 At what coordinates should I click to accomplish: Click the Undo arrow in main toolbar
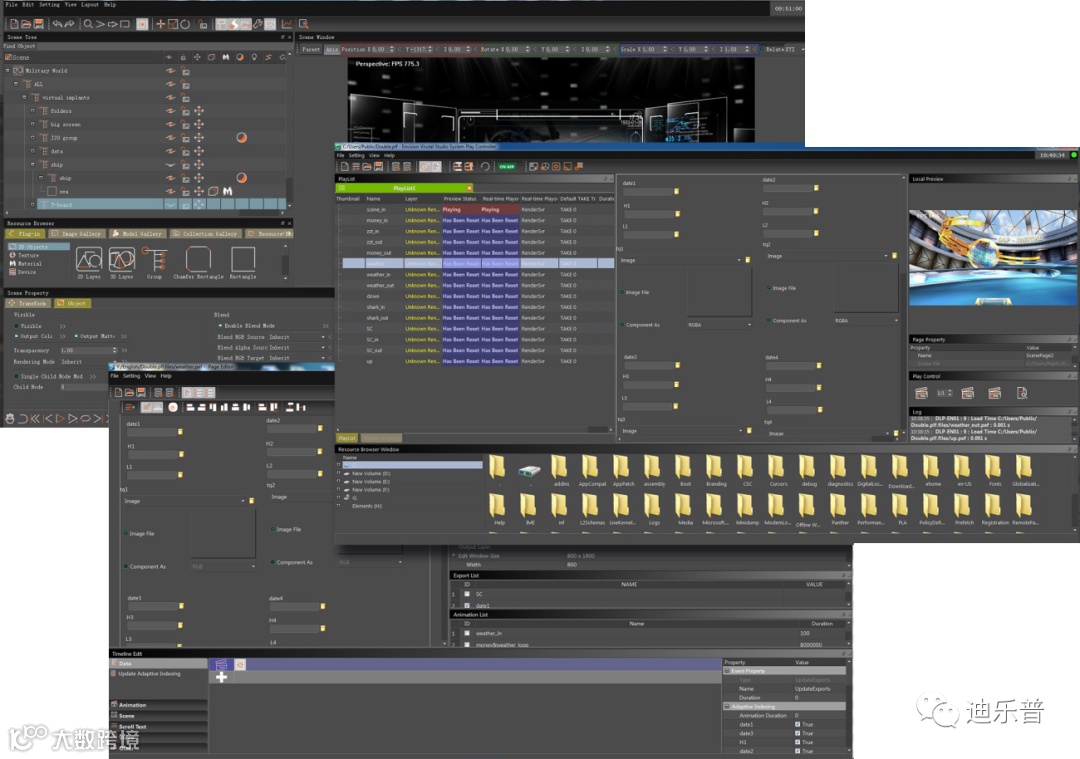coord(57,24)
